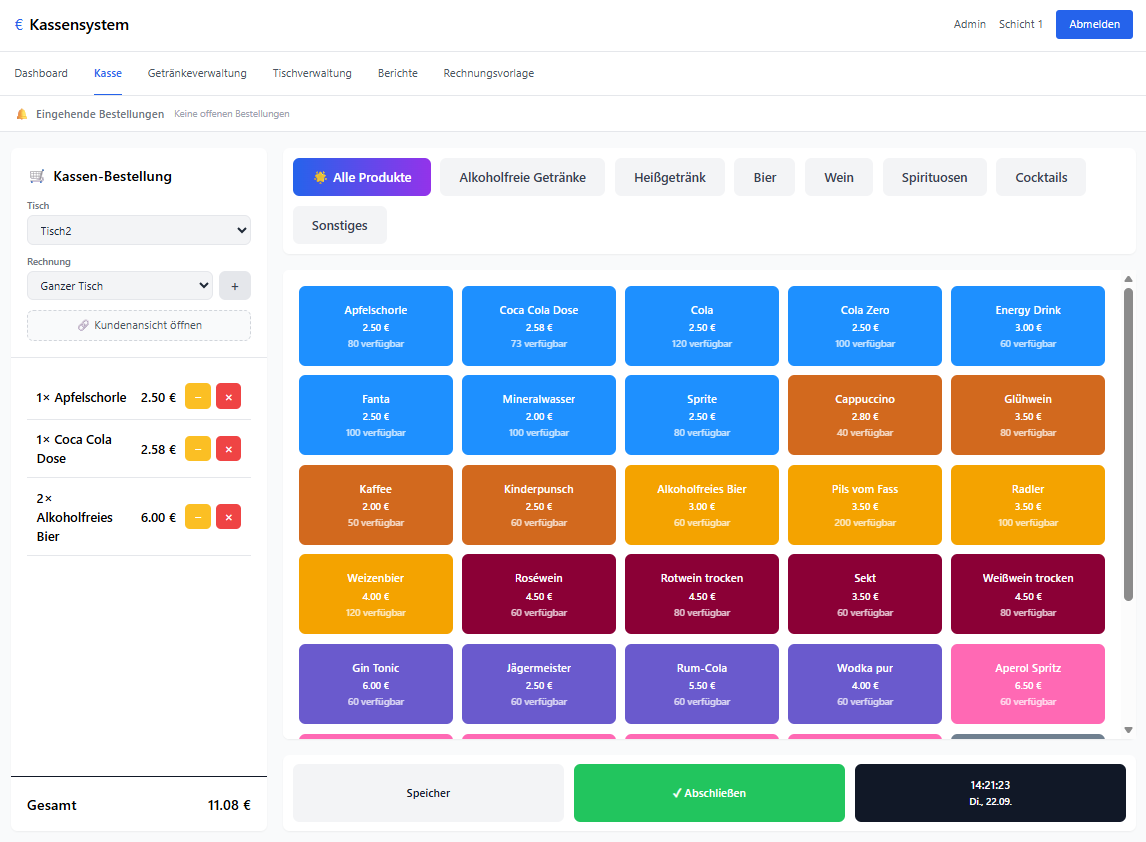Filter products by Wein

[x=839, y=177]
